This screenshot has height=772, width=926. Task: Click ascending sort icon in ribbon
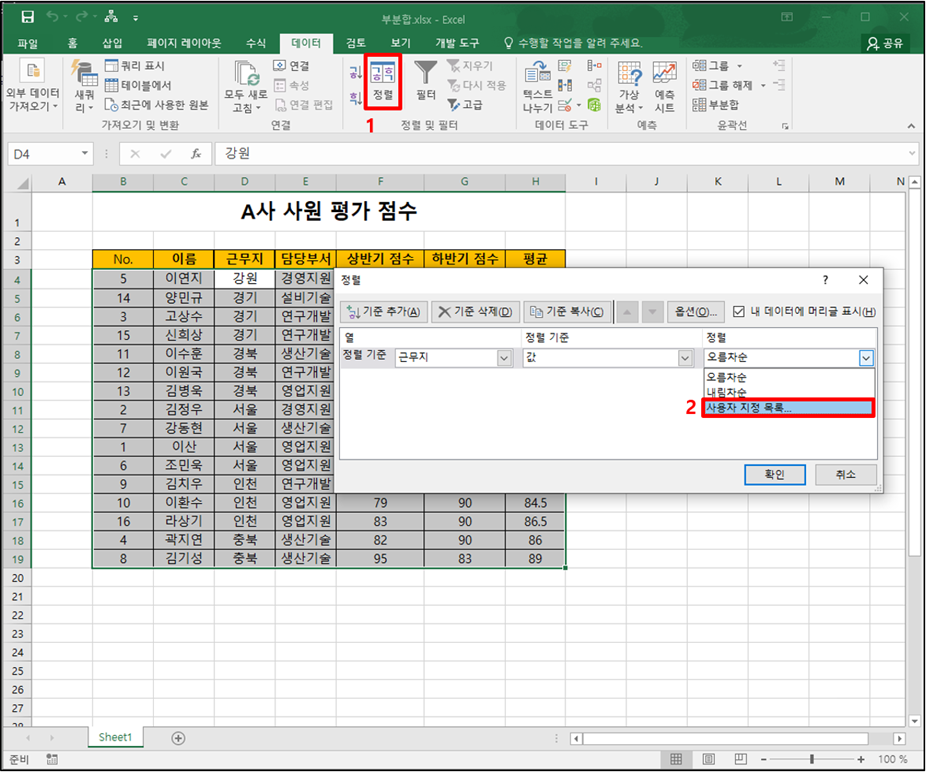[x=355, y=73]
